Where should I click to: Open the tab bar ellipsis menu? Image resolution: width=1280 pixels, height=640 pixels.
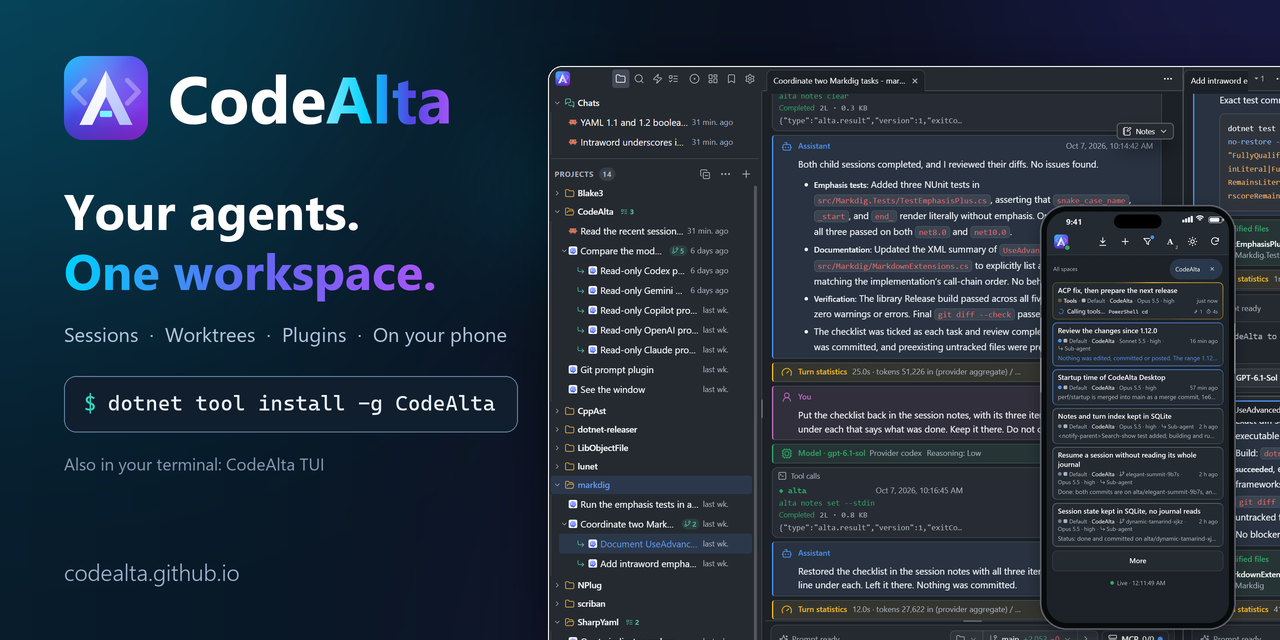[1167, 79]
